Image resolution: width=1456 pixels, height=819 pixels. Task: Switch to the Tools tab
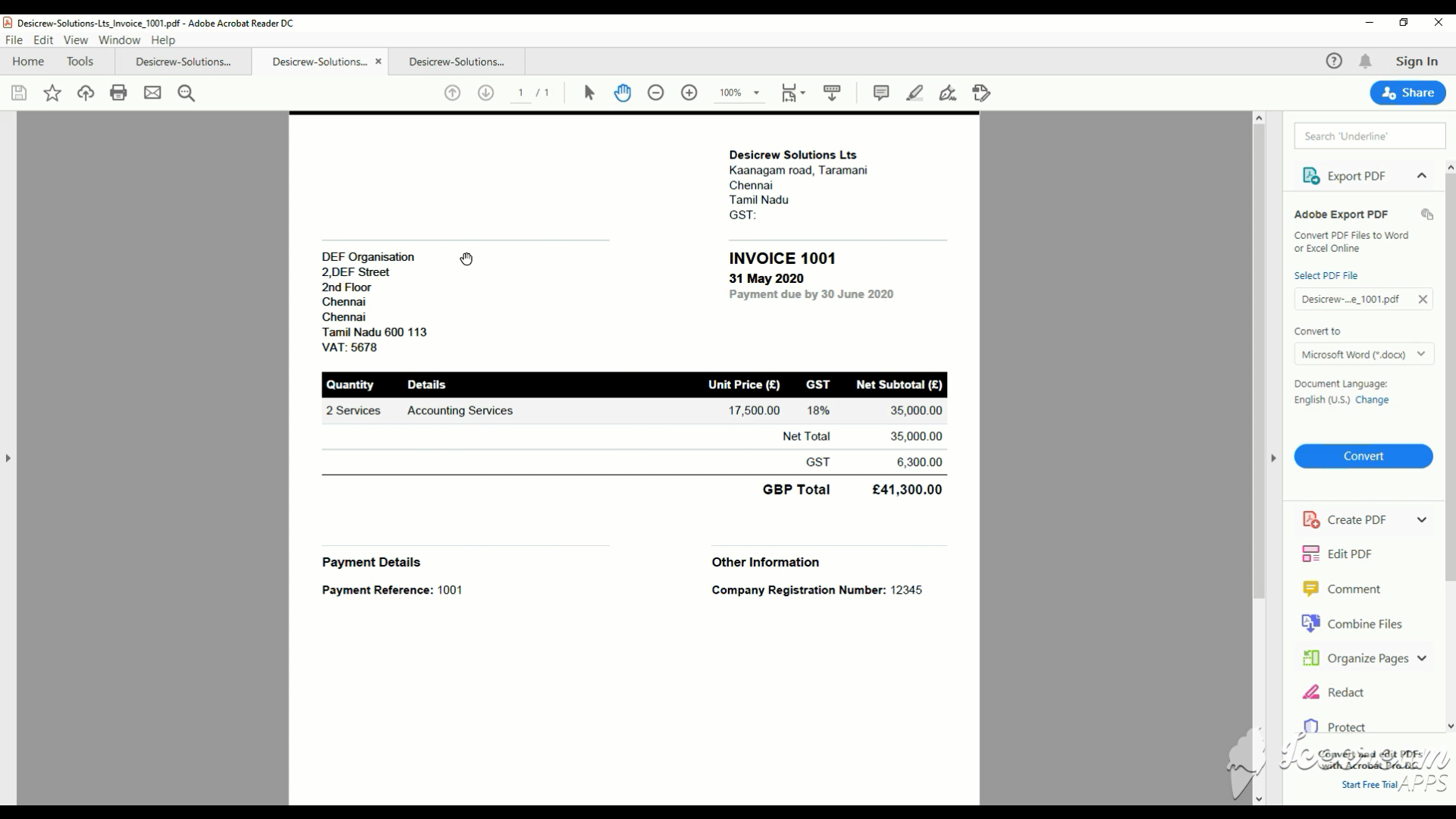coord(80,61)
